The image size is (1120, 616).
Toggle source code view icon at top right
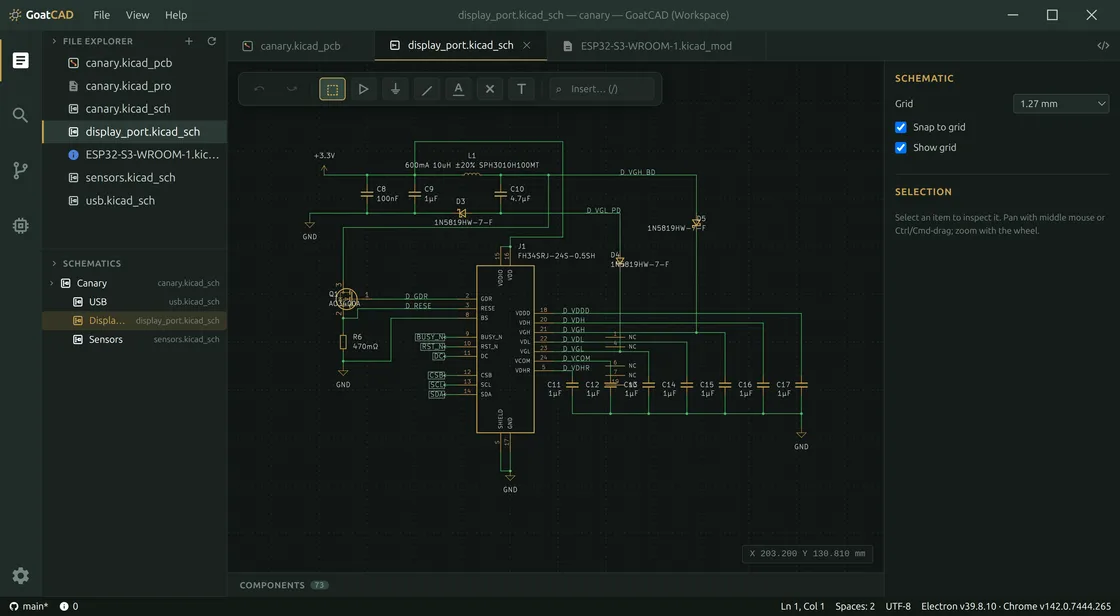click(x=1103, y=46)
